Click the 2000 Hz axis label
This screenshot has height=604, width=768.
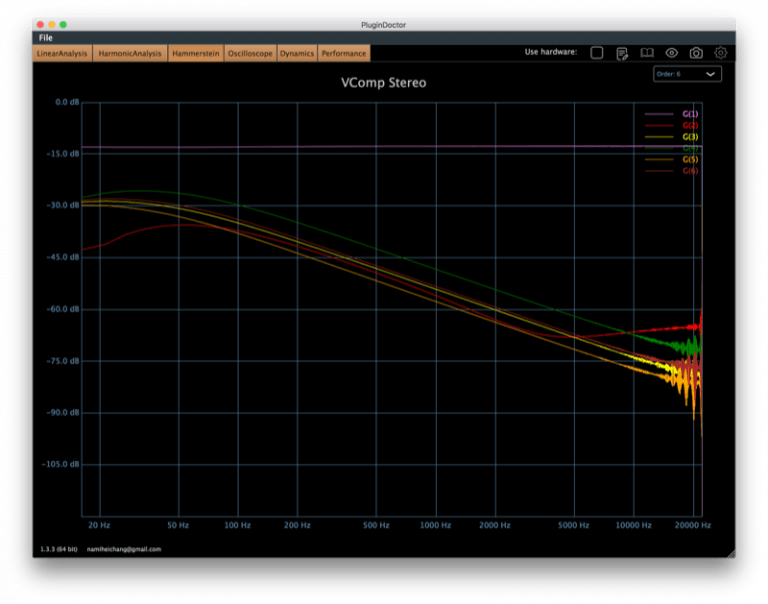click(495, 525)
